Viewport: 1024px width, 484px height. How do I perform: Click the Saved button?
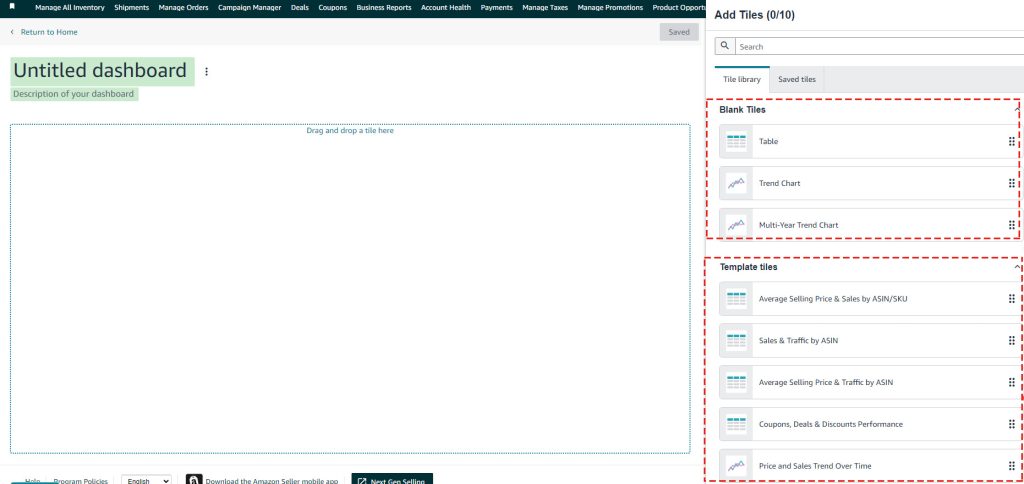pos(679,32)
